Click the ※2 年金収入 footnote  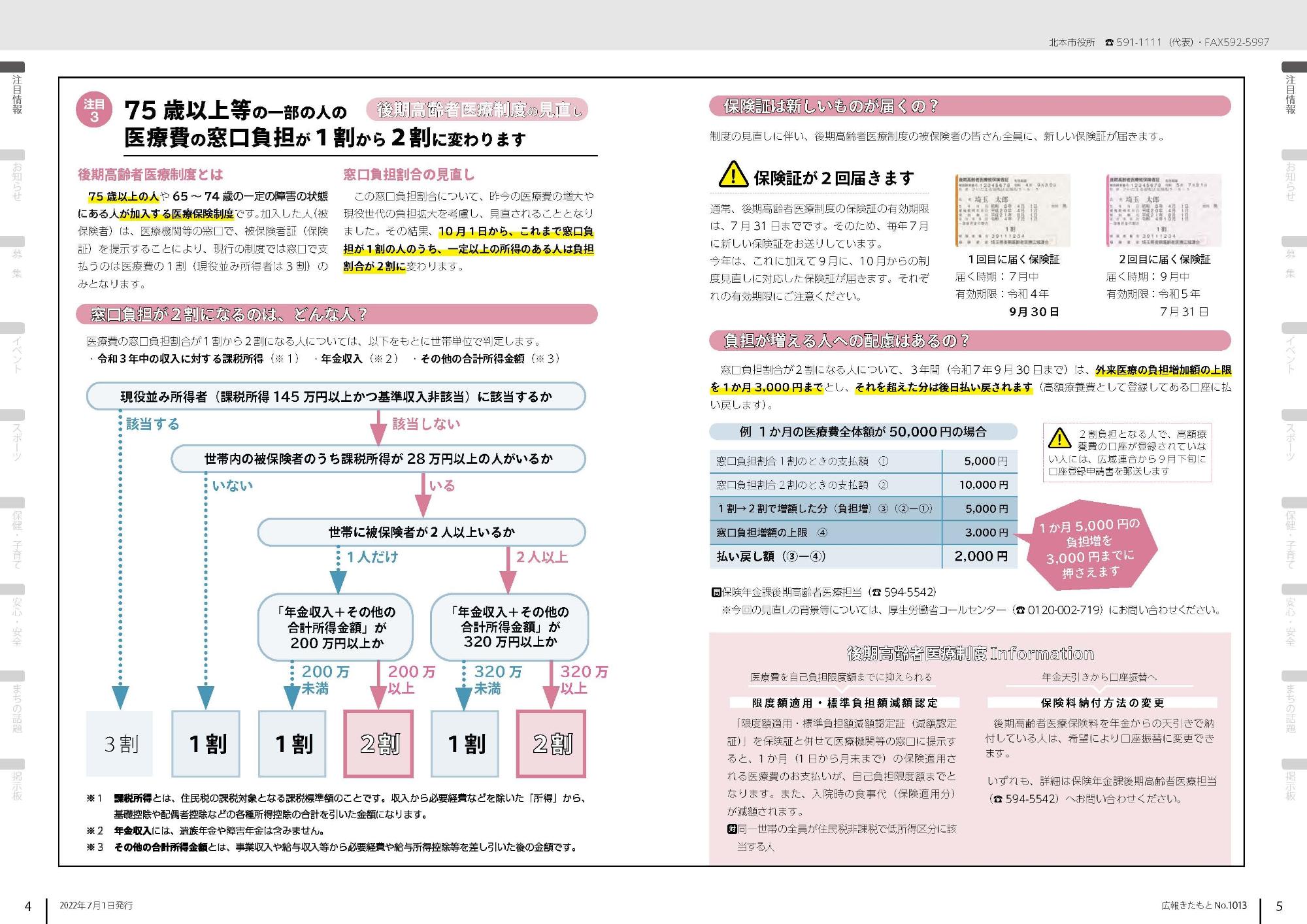click(x=205, y=831)
